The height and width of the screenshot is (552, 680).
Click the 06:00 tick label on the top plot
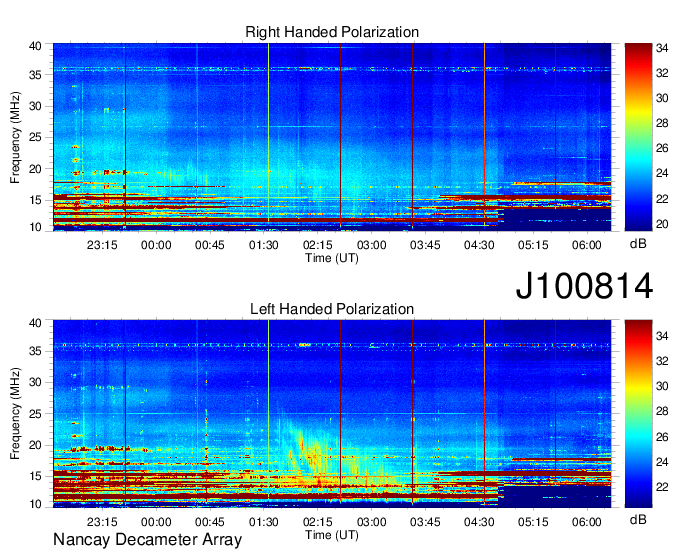click(x=587, y=245)
